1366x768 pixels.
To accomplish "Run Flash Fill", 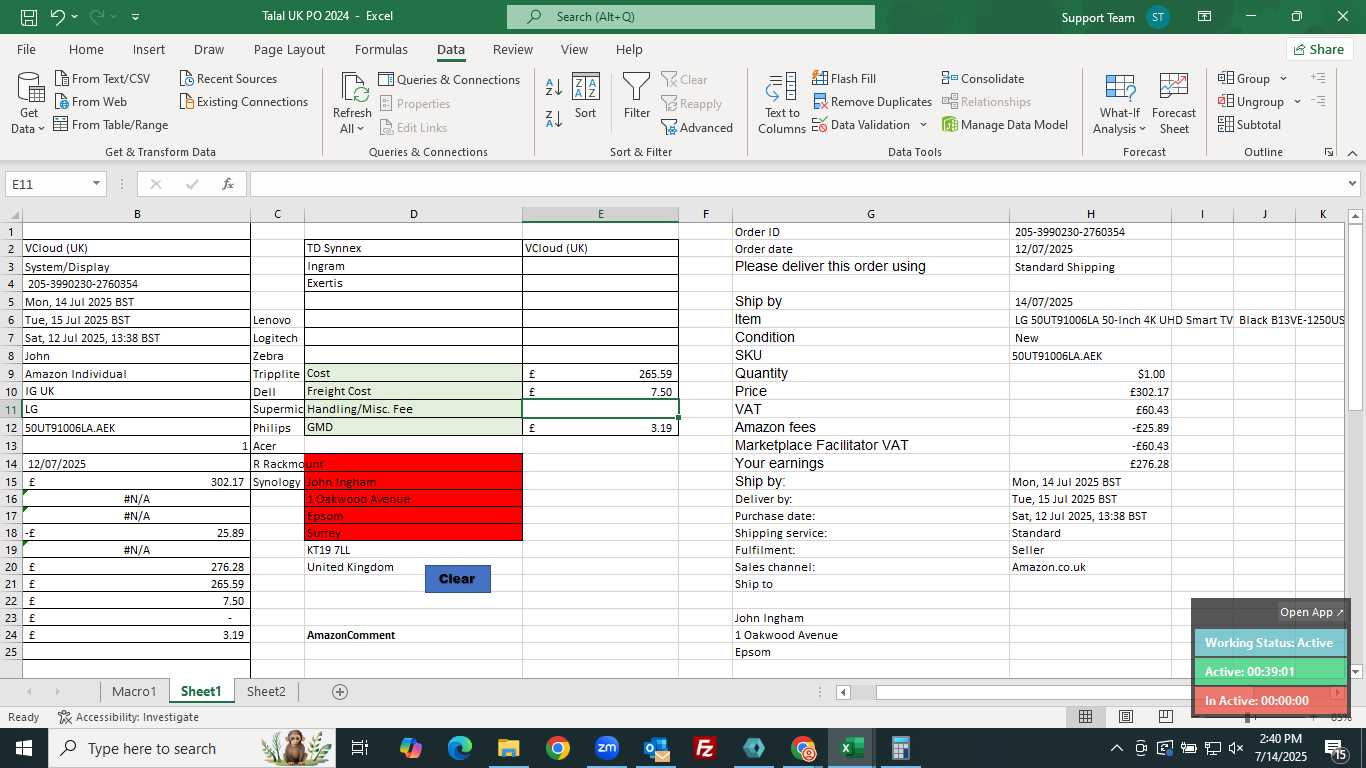I will (x=844, y=78).
